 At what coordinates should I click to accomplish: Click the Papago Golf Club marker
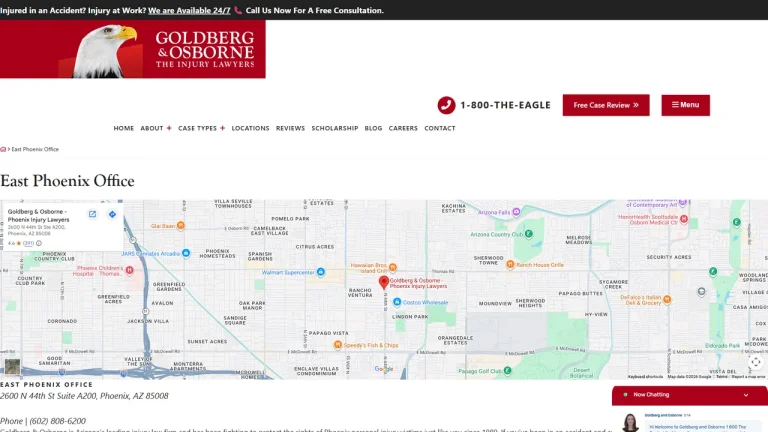point(507,371)
